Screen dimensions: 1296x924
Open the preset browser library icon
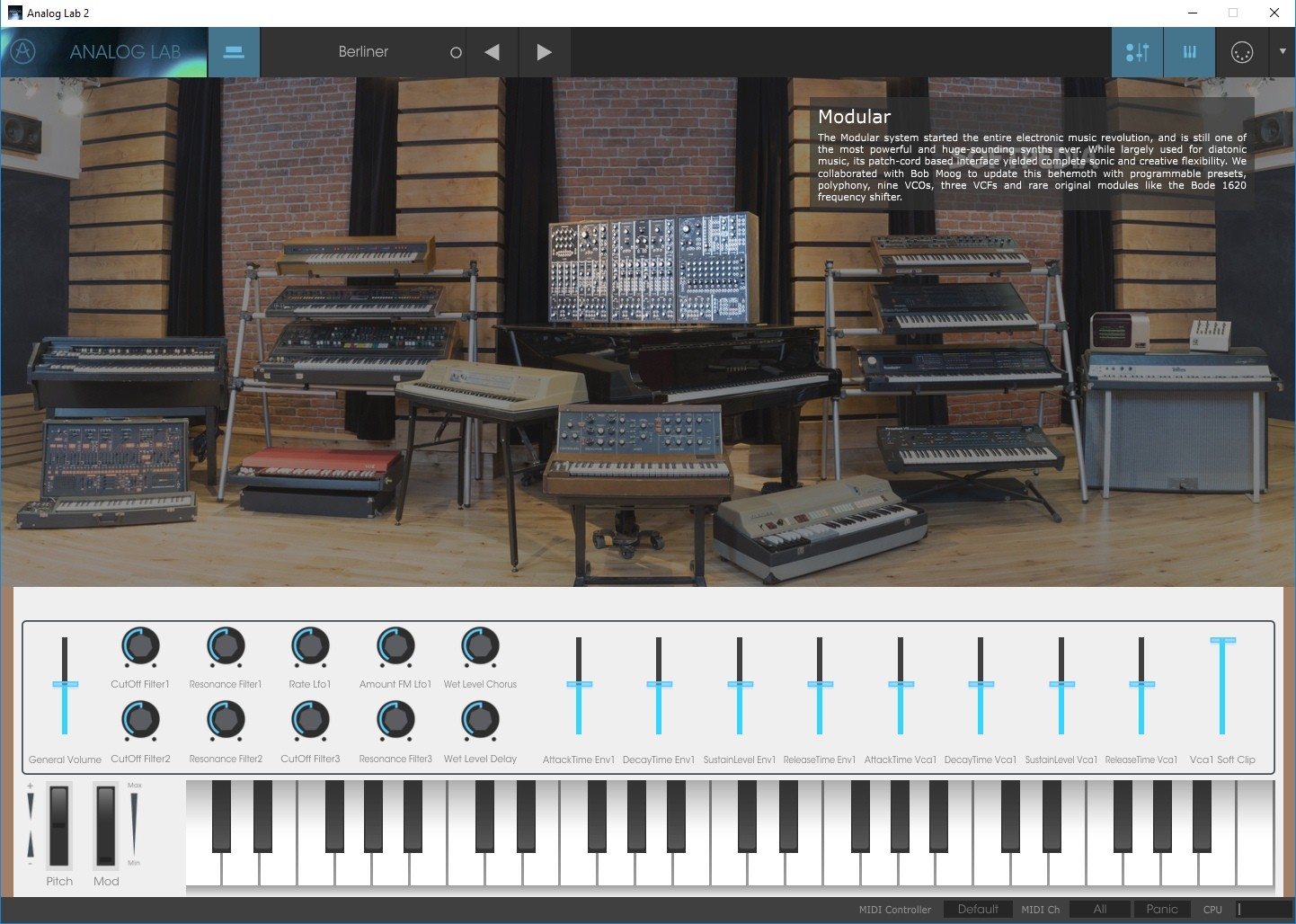(234, 52)
